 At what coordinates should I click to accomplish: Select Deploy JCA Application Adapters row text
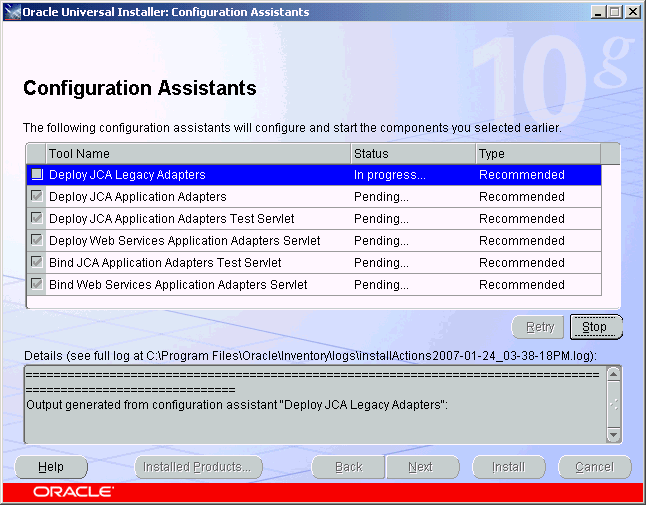[138, 196]
